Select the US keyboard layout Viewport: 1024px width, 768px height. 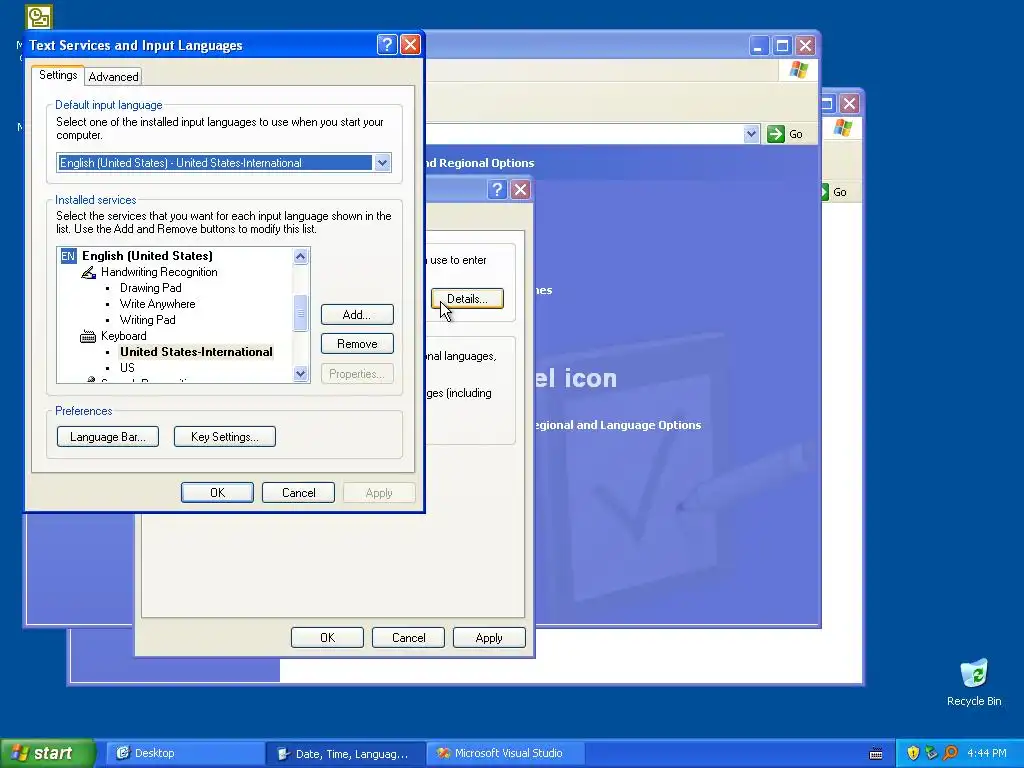coord(127,368)
